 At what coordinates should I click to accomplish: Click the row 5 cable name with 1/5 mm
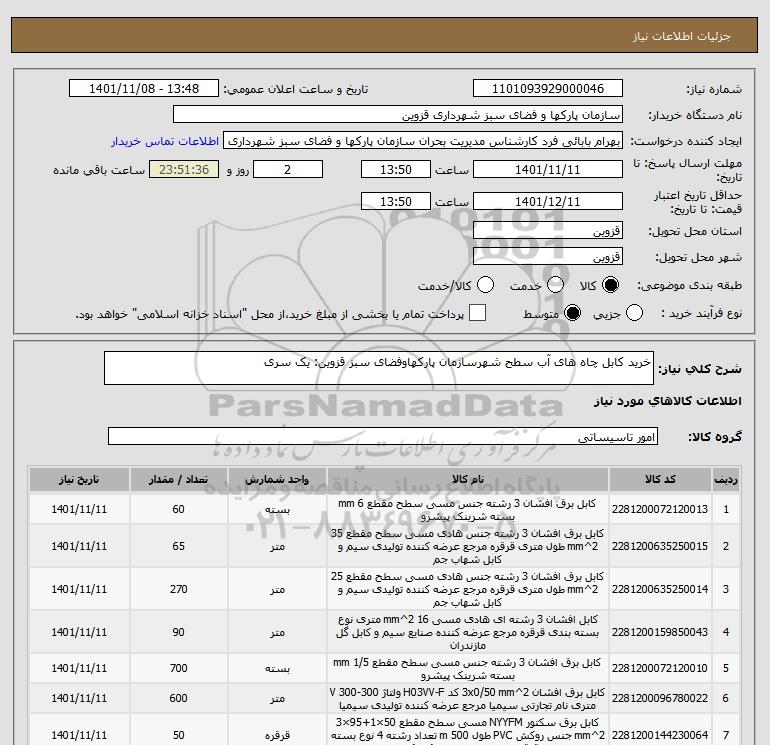pos(467,669)
